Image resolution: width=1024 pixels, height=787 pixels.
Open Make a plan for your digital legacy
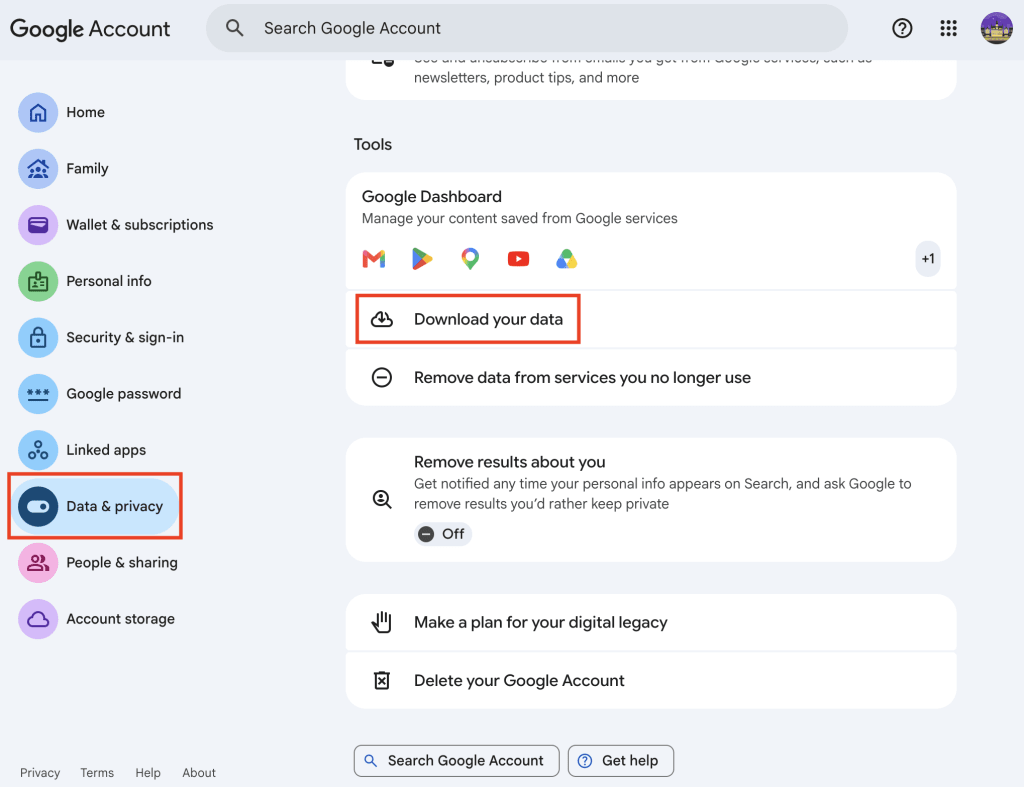(651, 622)
